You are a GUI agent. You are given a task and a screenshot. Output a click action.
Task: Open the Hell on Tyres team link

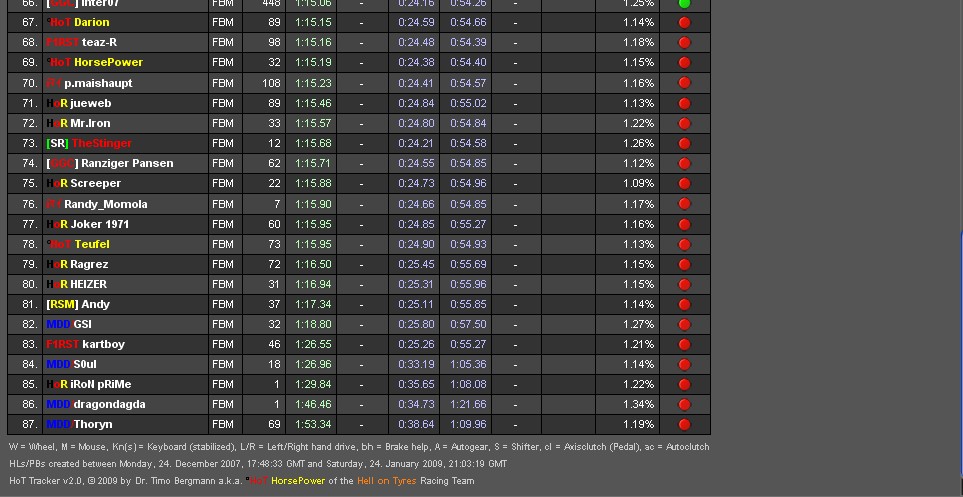tap(389, 481)
